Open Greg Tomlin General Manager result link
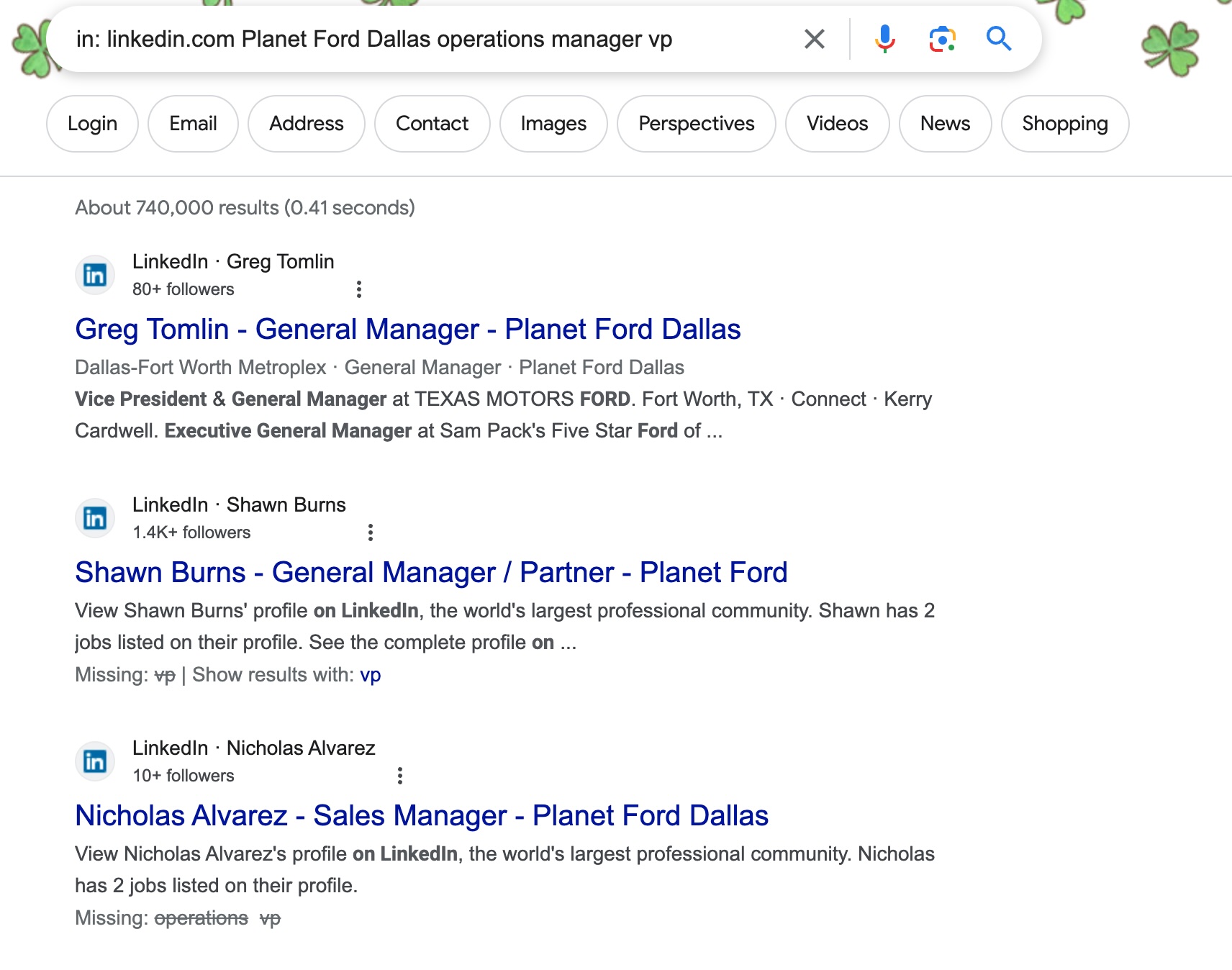 [407, 329]
